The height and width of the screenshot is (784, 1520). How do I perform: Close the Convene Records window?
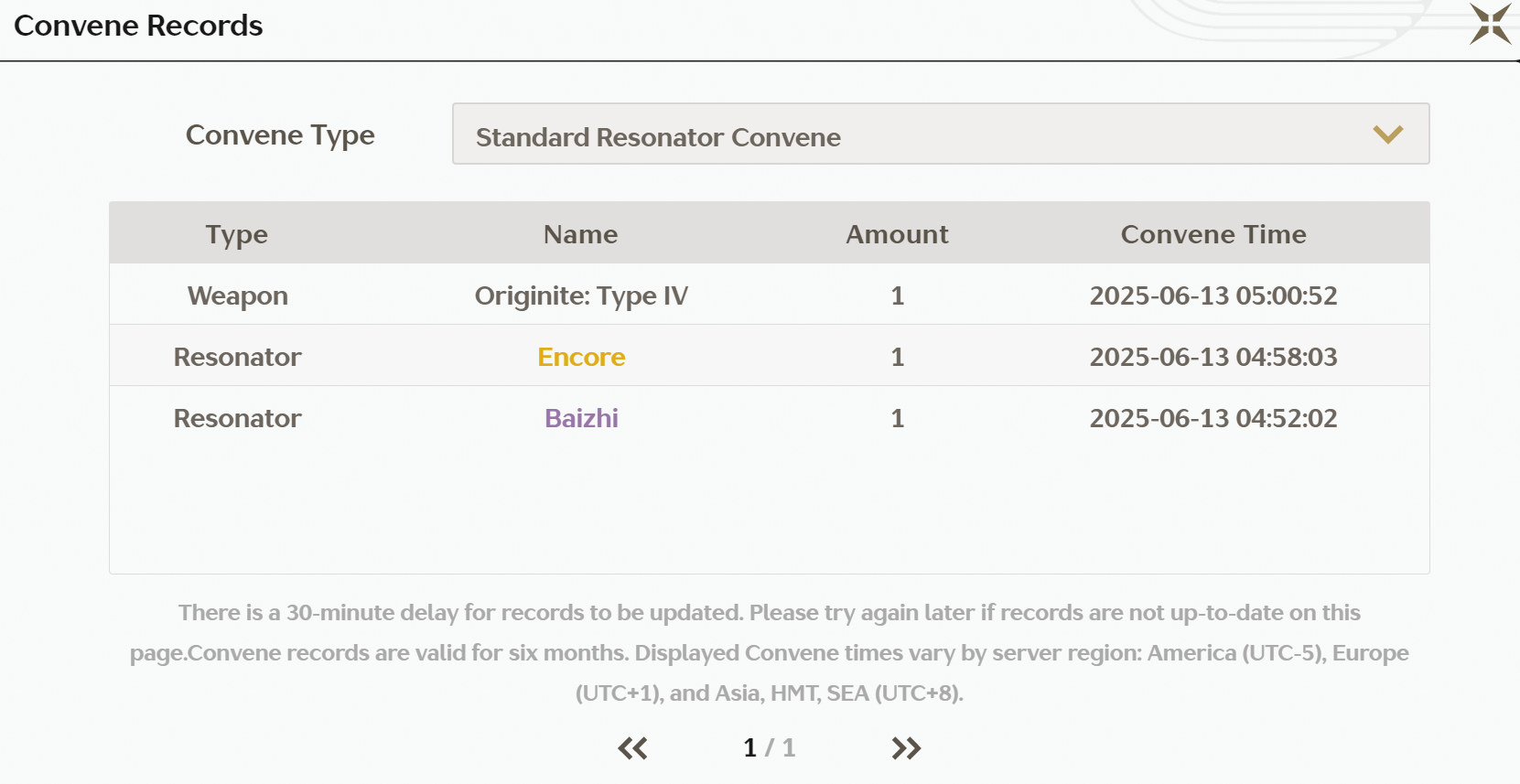point(1490,24)
